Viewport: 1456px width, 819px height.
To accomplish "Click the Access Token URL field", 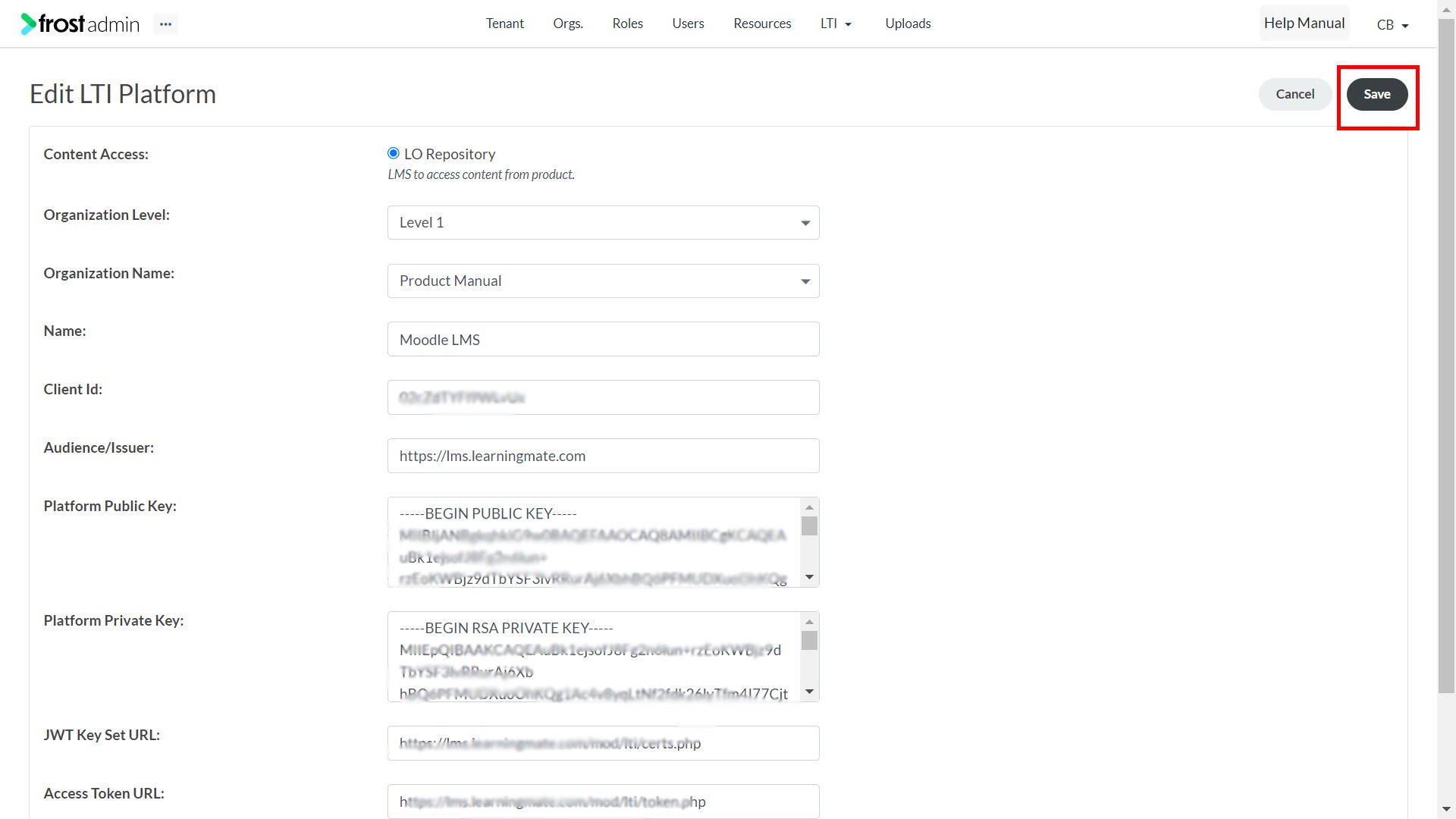I will [604, 802].
